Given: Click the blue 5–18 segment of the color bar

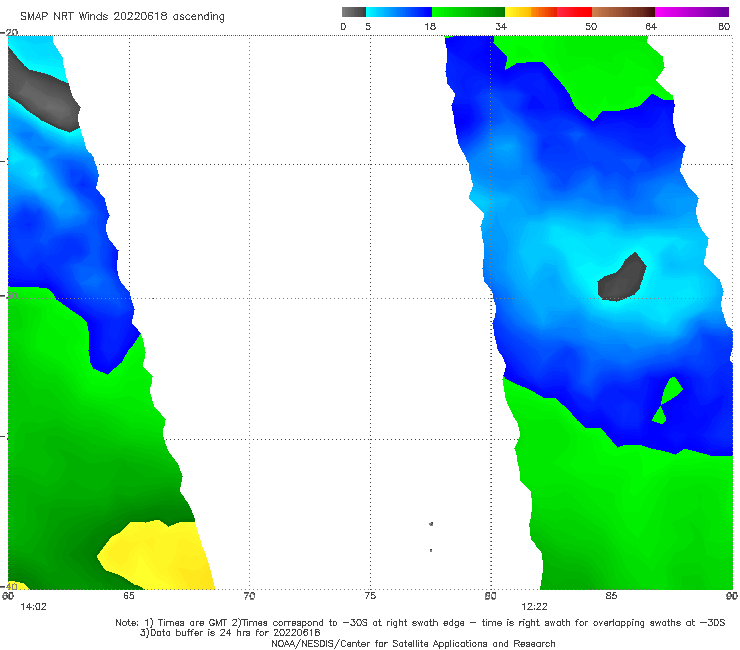Looking at the screenshot, I should point(399,12).
